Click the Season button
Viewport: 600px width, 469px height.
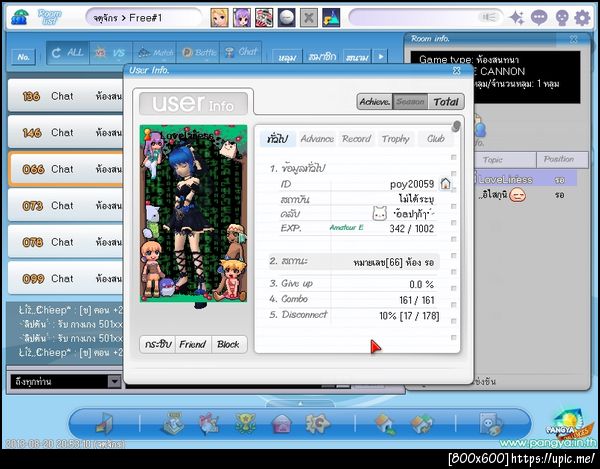click(410, 102)
